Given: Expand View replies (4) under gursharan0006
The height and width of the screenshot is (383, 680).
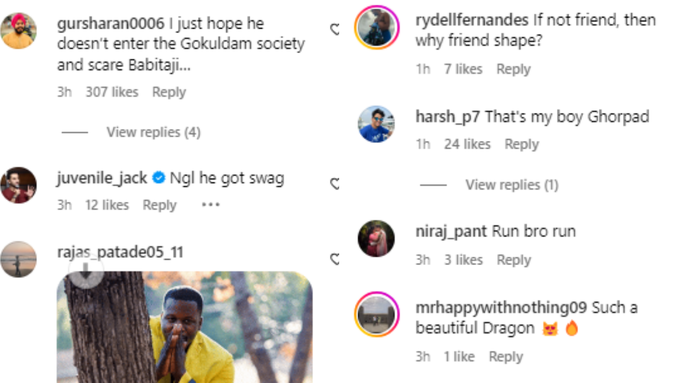Looking at the screenshot, I should [154, 132].
